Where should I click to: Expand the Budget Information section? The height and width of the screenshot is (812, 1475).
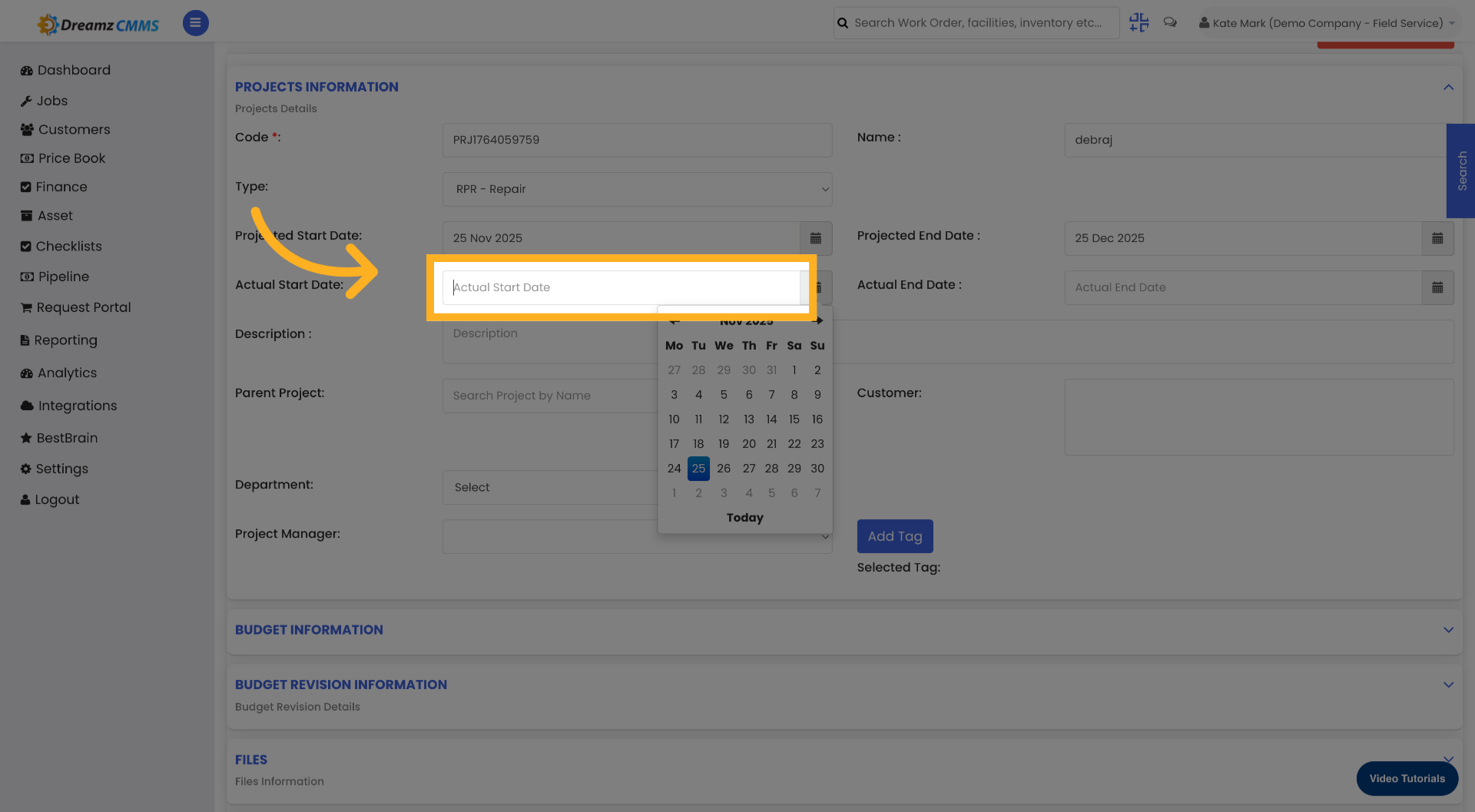(x=1448, y=630)
